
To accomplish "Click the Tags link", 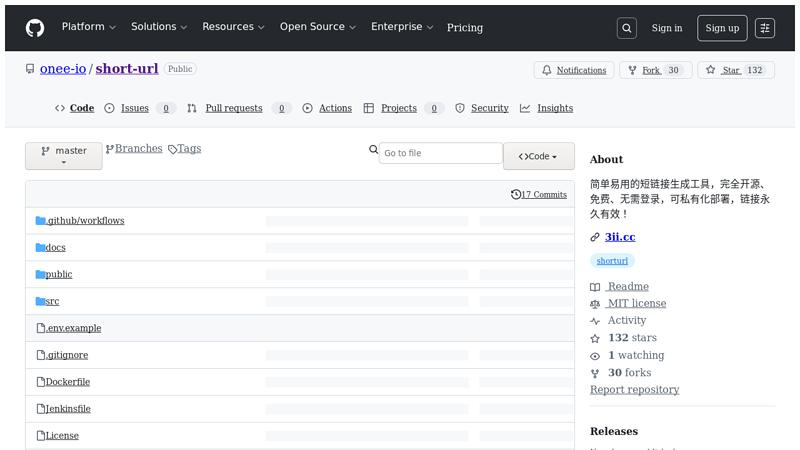I will [x=189, y=148].
